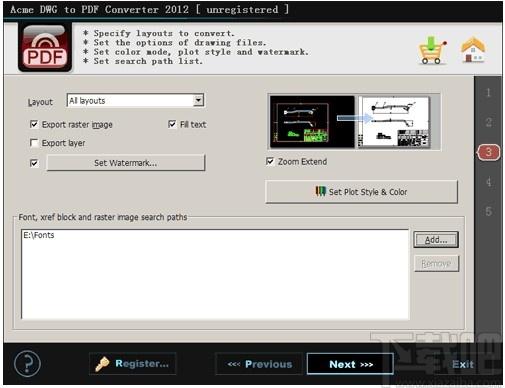The width and height of the screenshot is (505, 388).
Task: Click the black-to-white drawing preview thumbnail
Action: 353,122
